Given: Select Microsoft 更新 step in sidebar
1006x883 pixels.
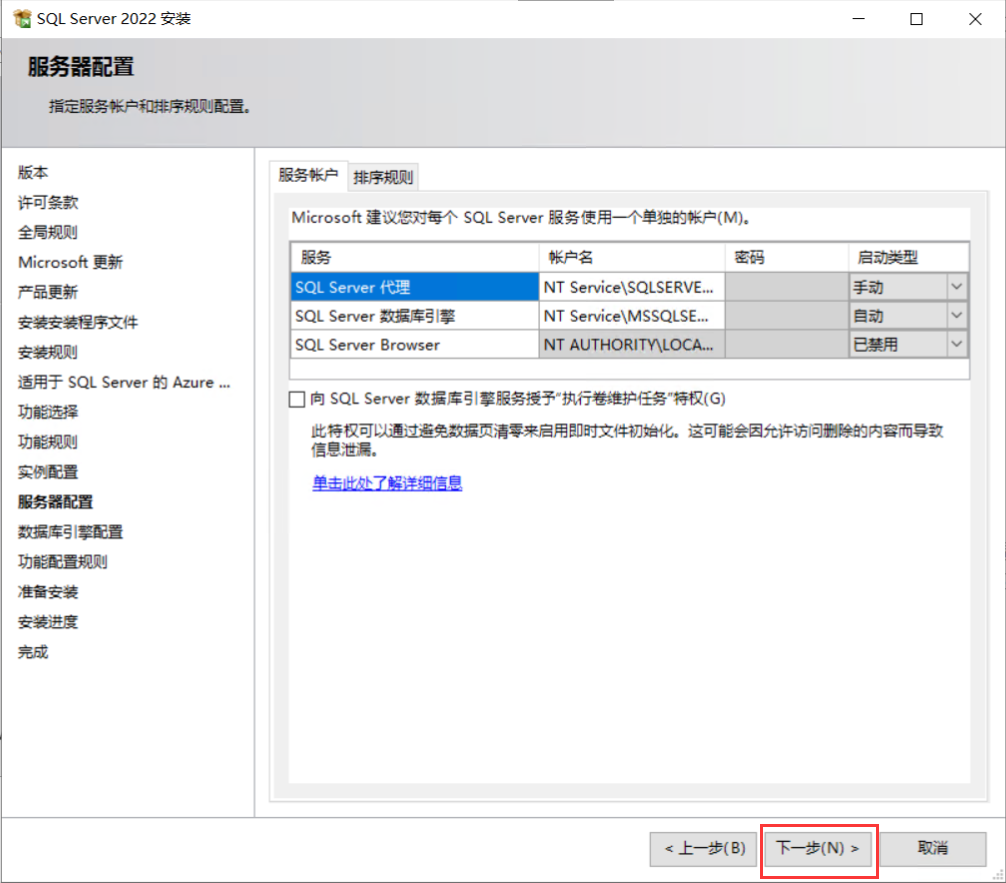Looking at the screenshot, I should click(71, 262).
